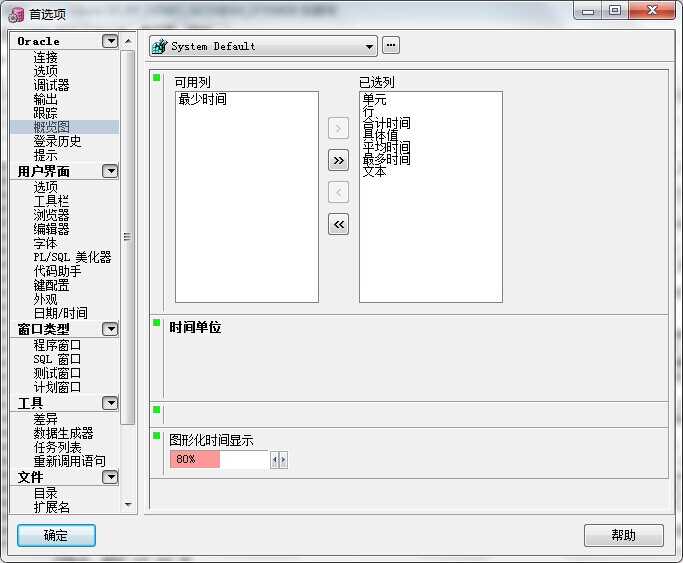Click the ellipsis button next to System Default
Viewport: 683px width, 563px height.
point(391,45)
